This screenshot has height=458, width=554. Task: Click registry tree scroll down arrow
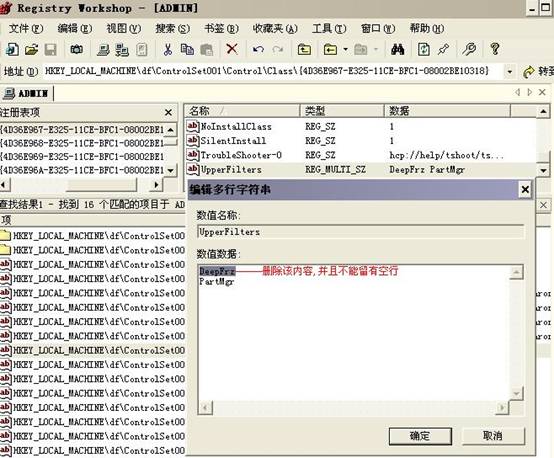point(171,170)
